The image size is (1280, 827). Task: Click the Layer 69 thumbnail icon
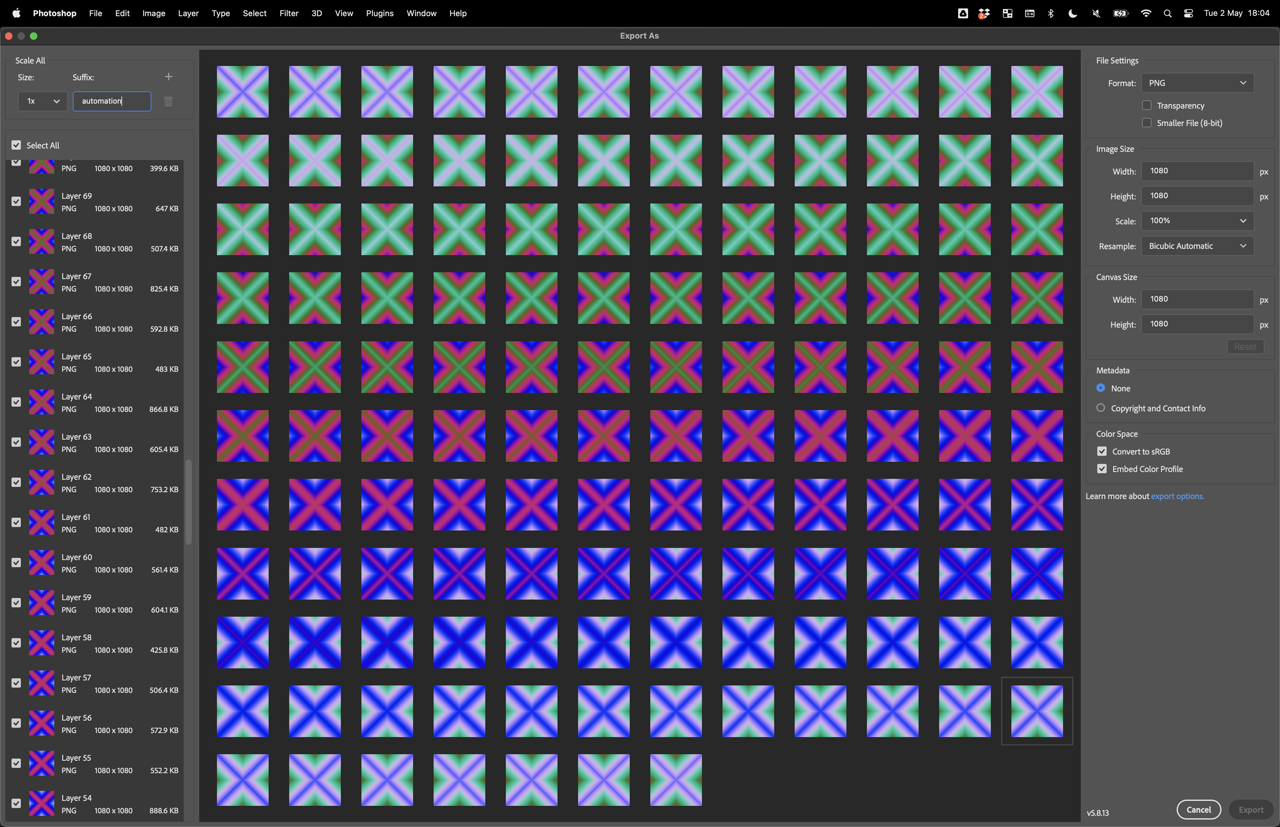coord(41,202)
